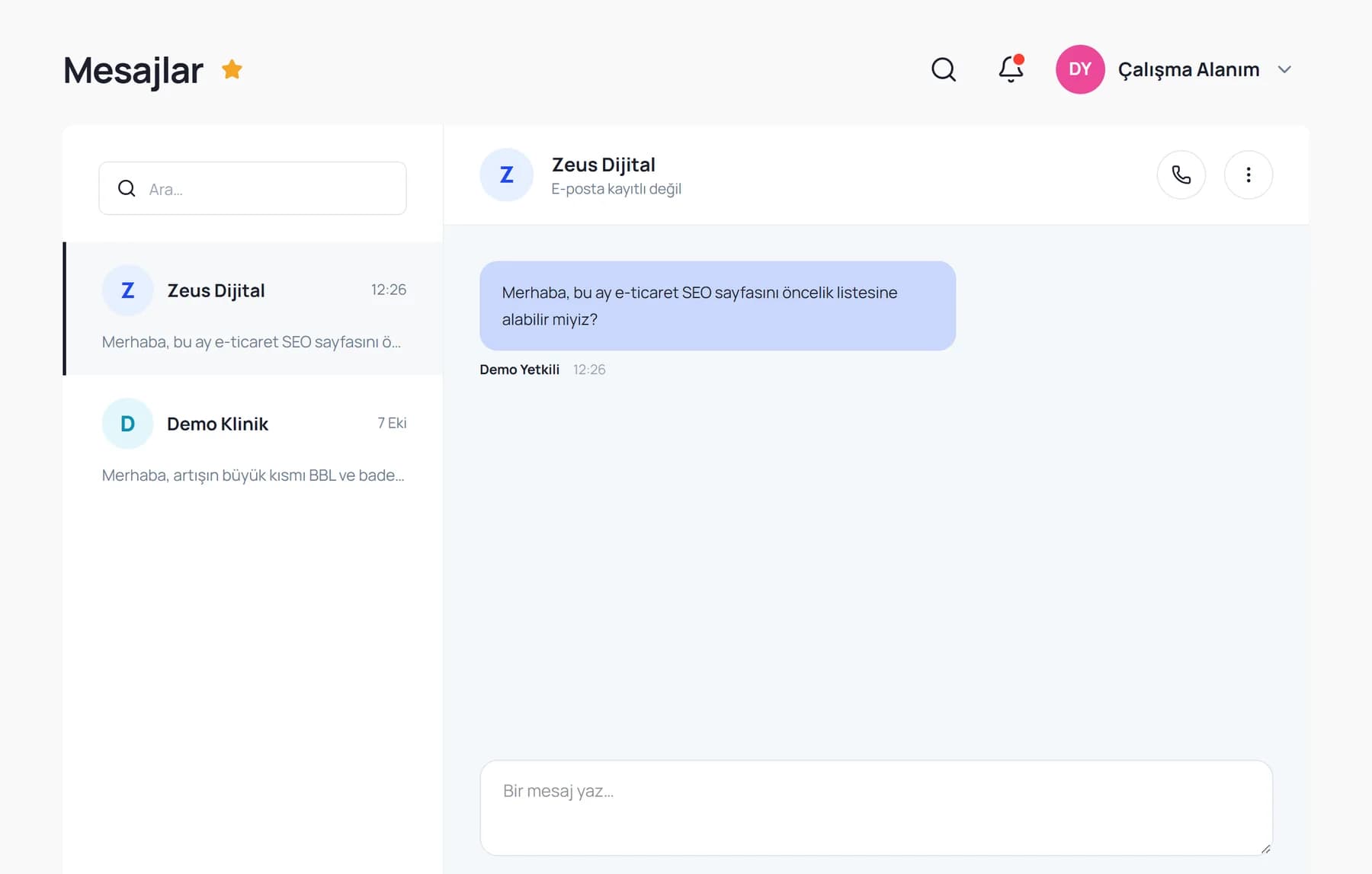Grab the message box resize handle
The image size is (1372, 874).
click(1266, 849)
